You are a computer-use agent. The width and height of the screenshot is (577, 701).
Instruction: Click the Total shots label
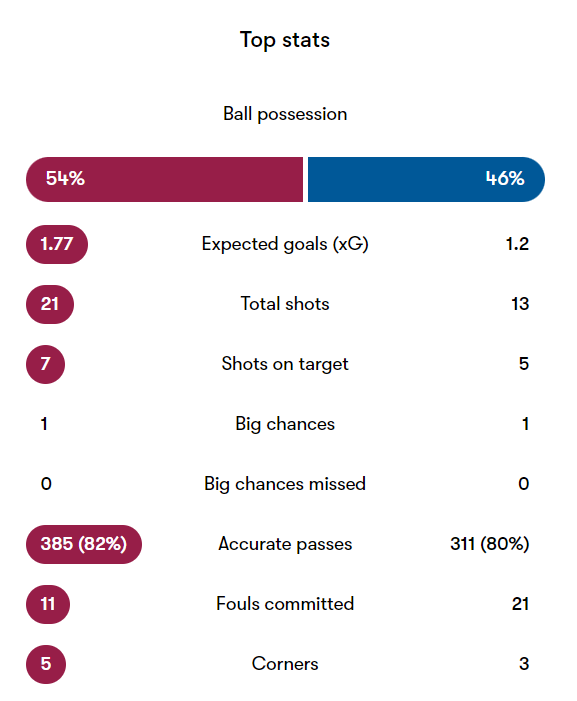coord(285,304)
